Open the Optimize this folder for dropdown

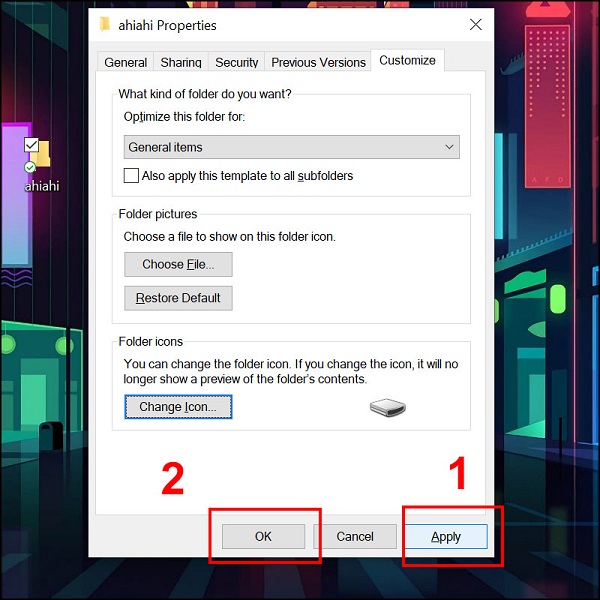[292, 147]
